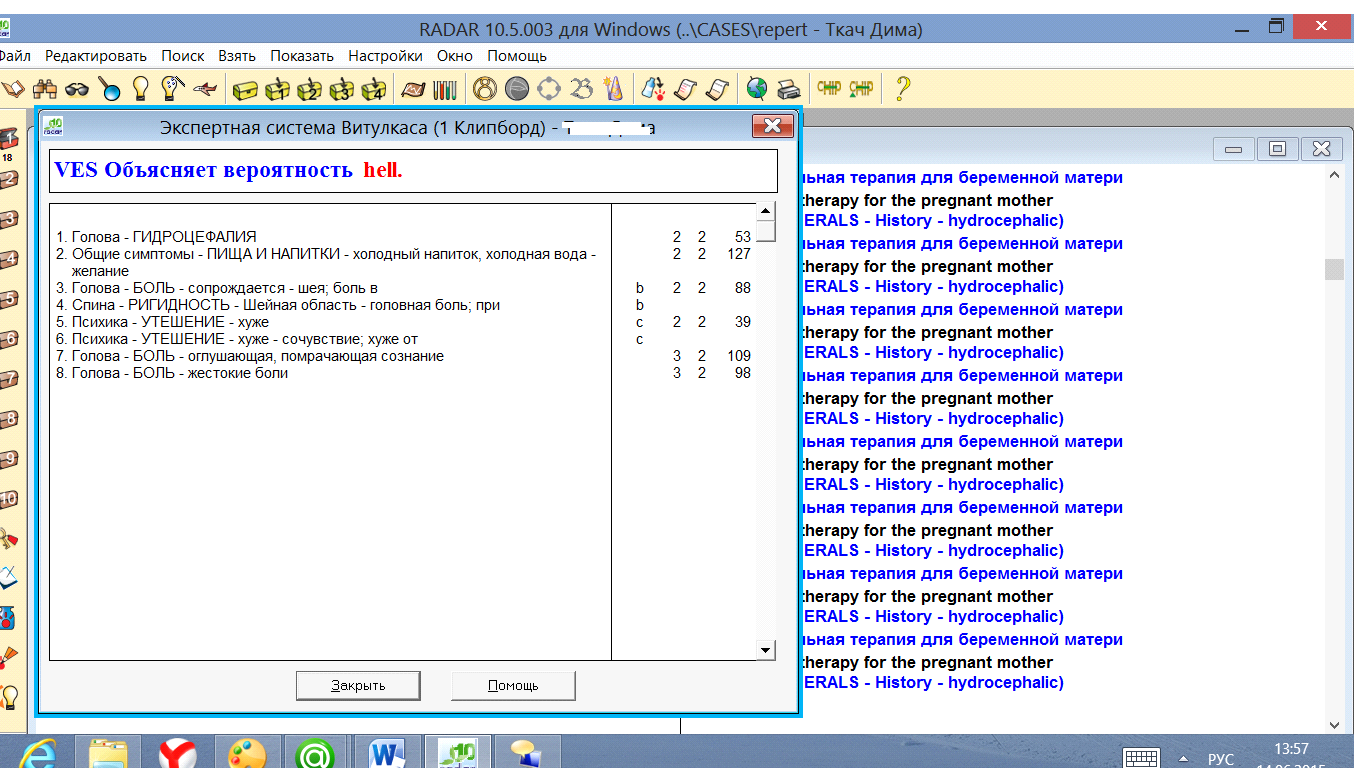Click the airplane toolbar icon
1366x768 pixels.
pyautogui.click(x=204, y=89)
